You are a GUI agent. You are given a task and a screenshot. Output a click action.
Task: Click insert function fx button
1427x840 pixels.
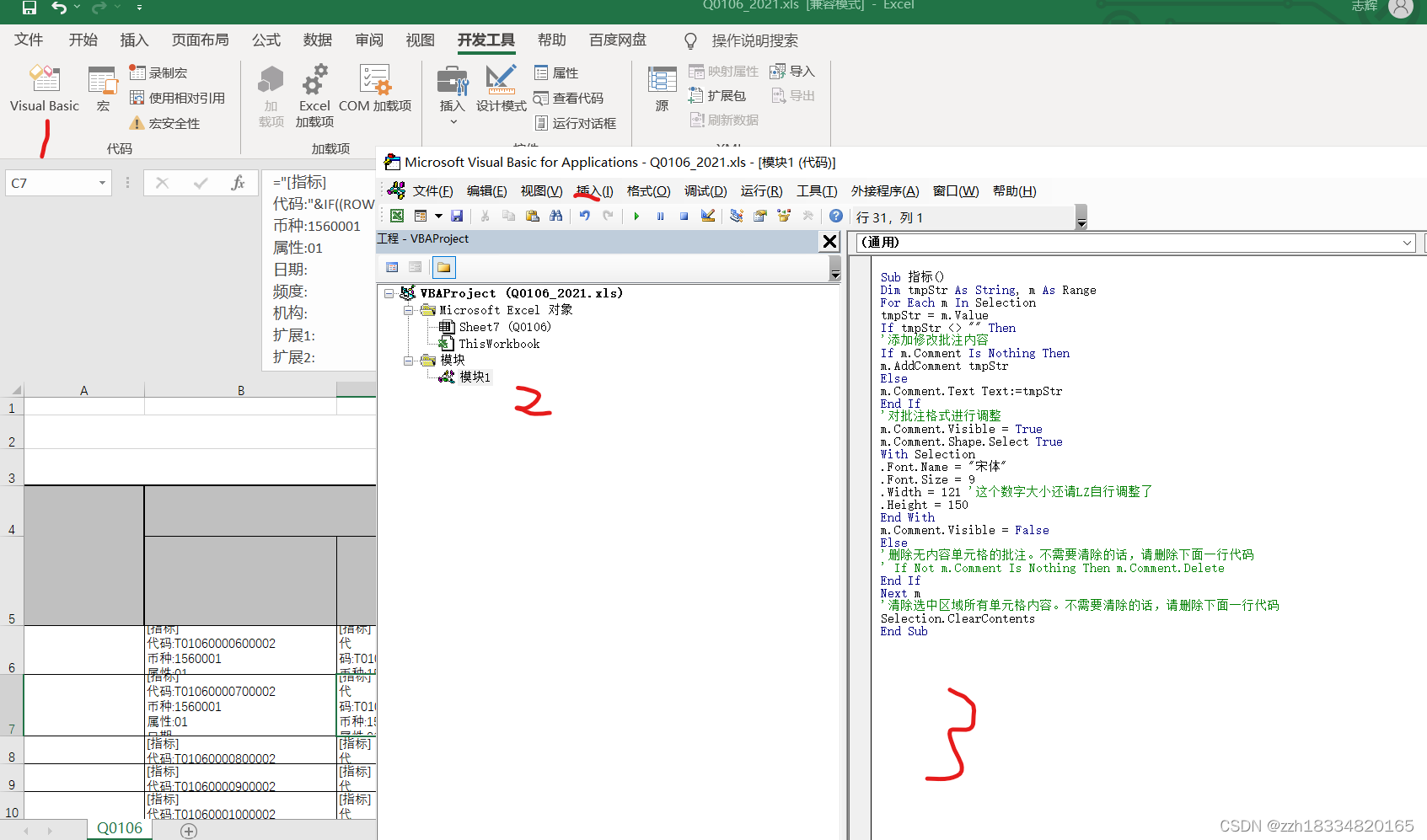coord(238,183)
